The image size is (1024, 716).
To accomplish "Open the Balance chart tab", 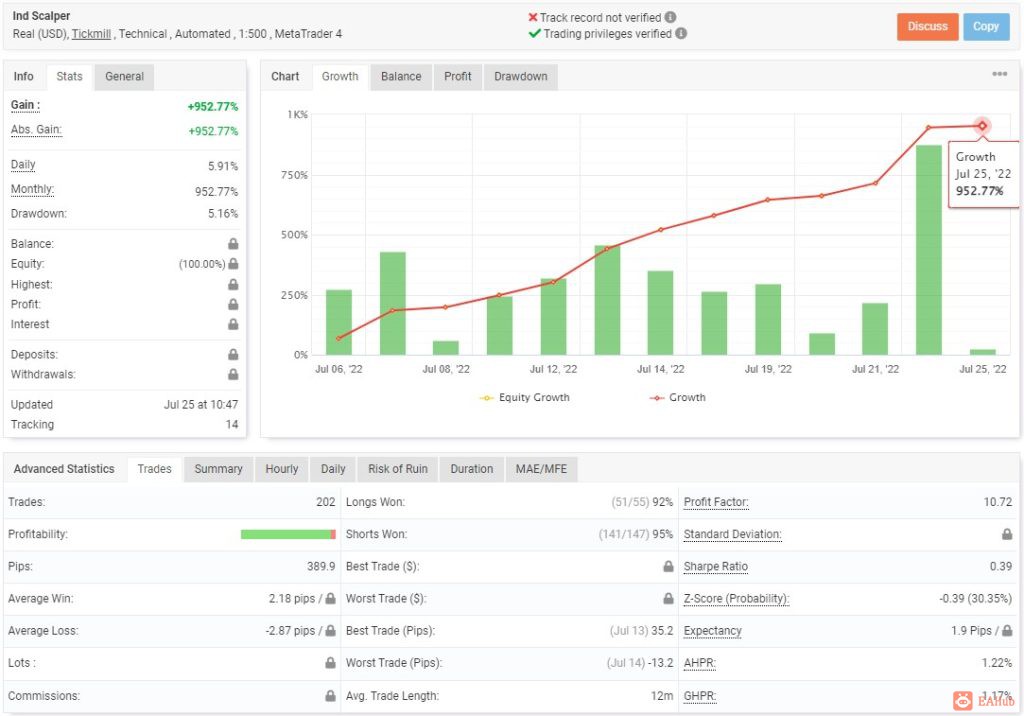I will point(401,76).
